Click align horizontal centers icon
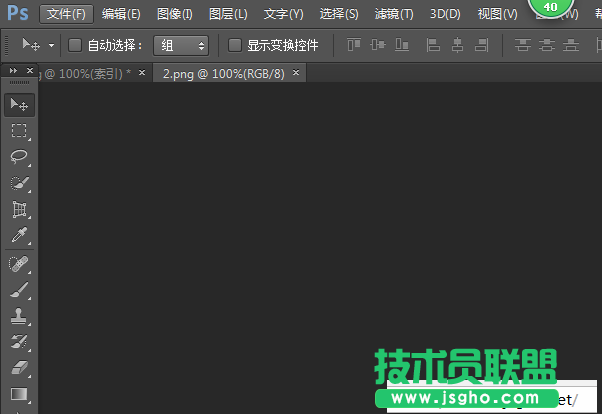 pyautogui.click(x=457, y=45)
